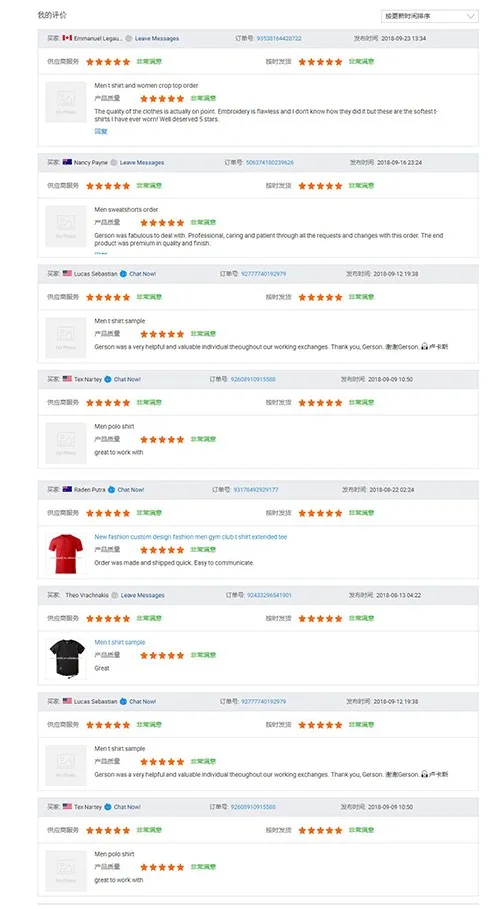500x909 pixels.
Task: Open the review sort order dropdown
Action: (x=430, y=16)
